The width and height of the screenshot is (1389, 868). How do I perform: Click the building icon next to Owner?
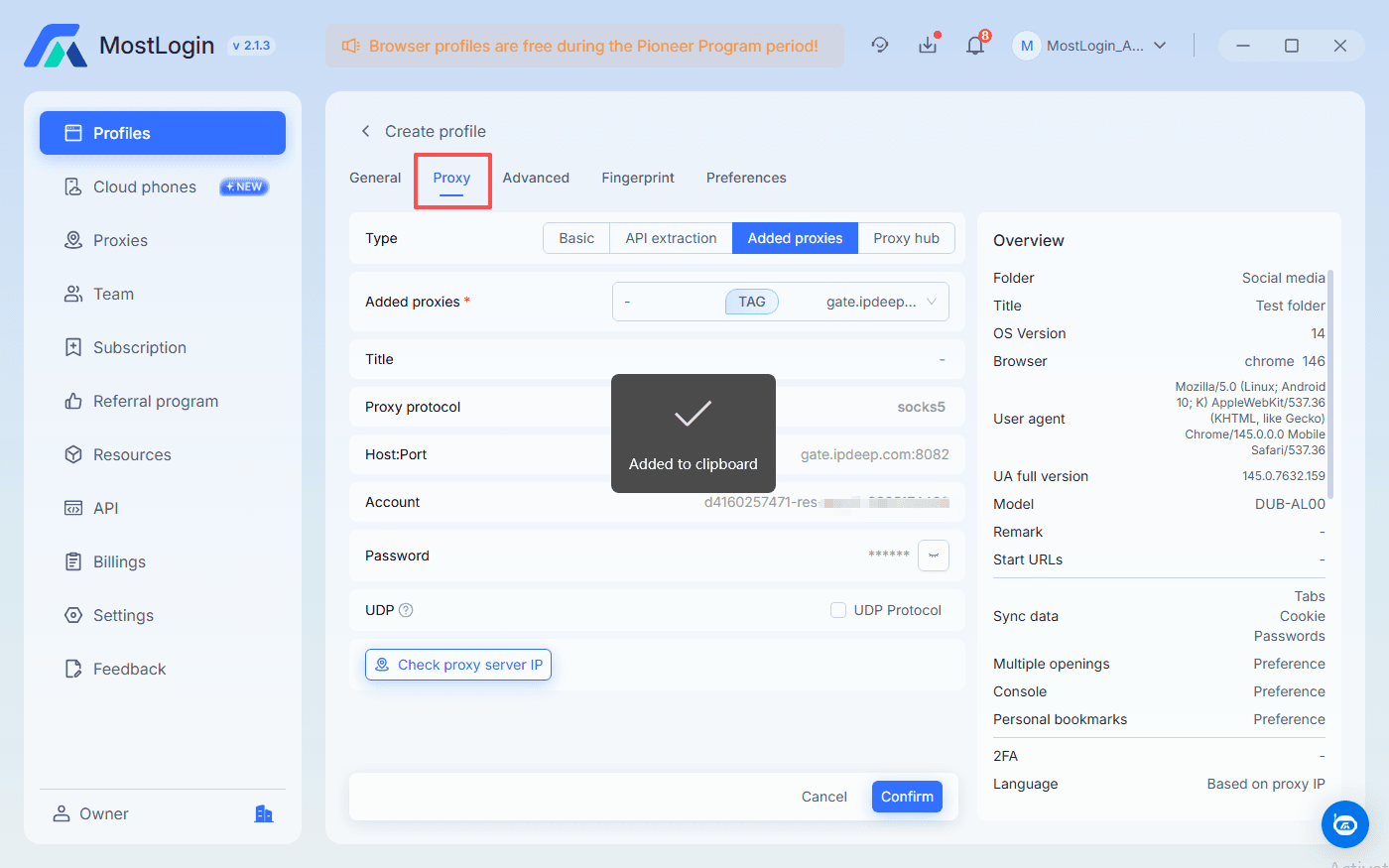[264, 813]
